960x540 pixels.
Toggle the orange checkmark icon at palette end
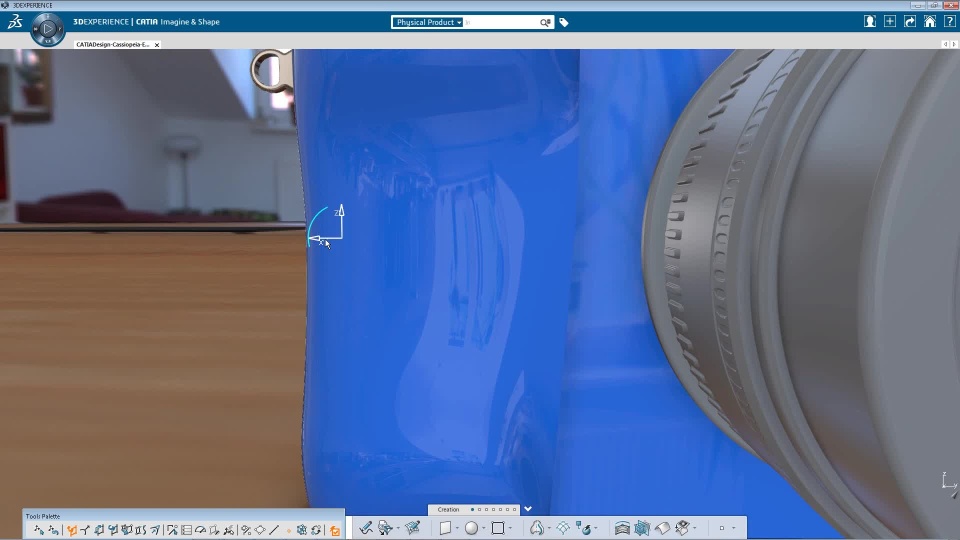point(335,530)
